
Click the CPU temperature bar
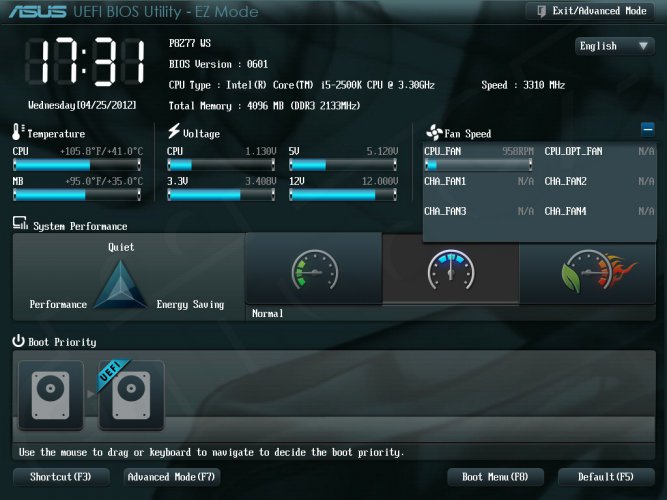[x=77, y=165]
